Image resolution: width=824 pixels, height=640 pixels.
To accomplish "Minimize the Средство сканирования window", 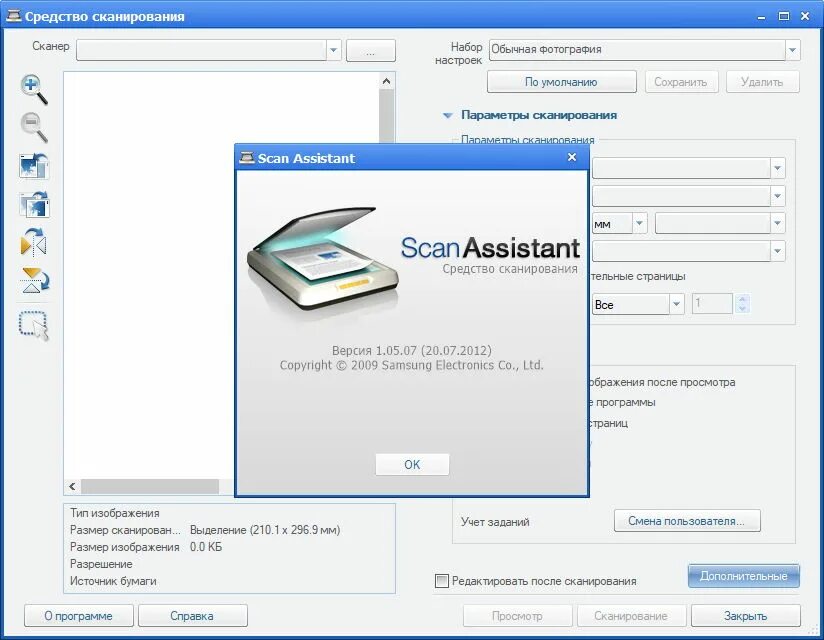I will tap(761, 16).
